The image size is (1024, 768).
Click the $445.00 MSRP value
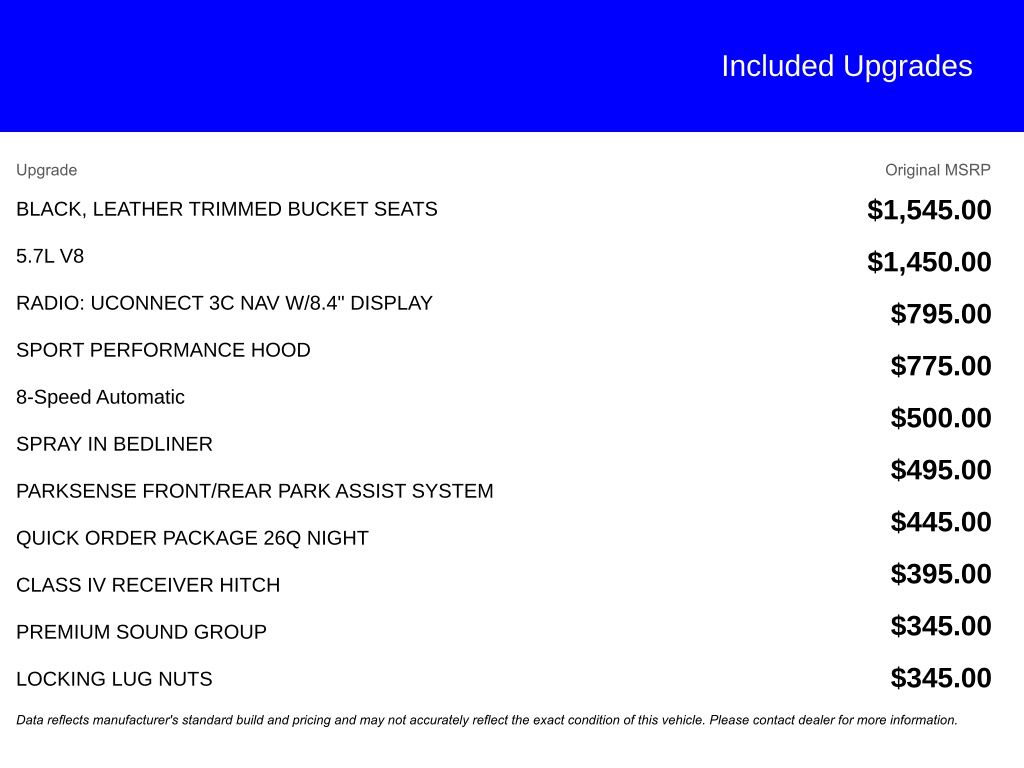(x=941, y=522)
